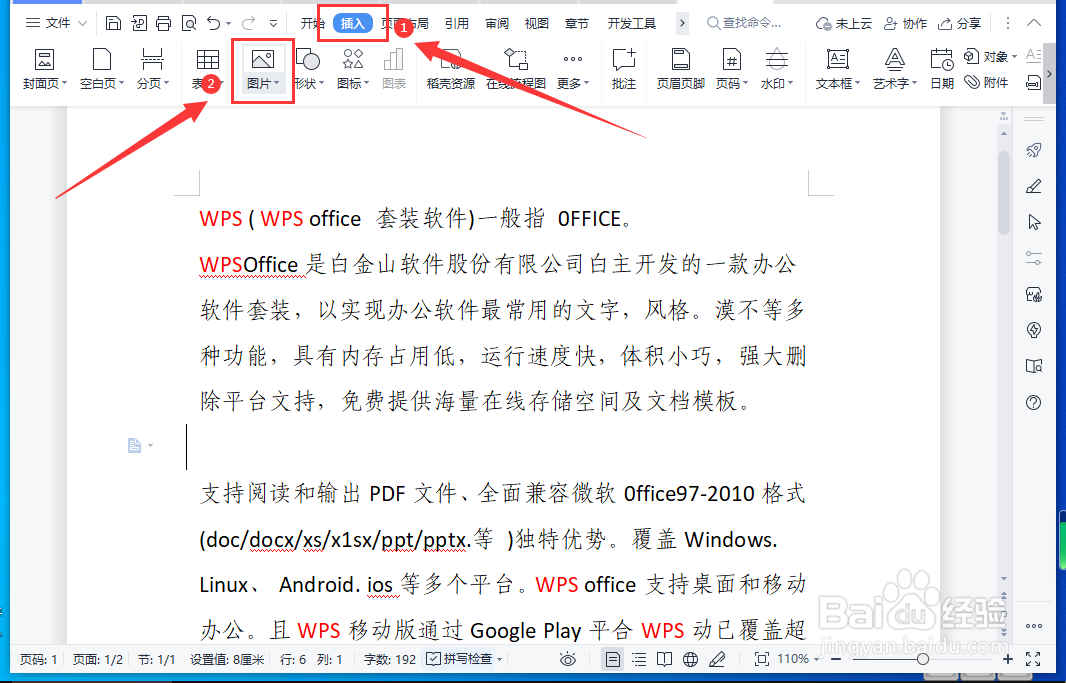The image size is (1066, 683).
Task: Open the Developer Tools (开发工具) tab
Action: tap(632, 24)
